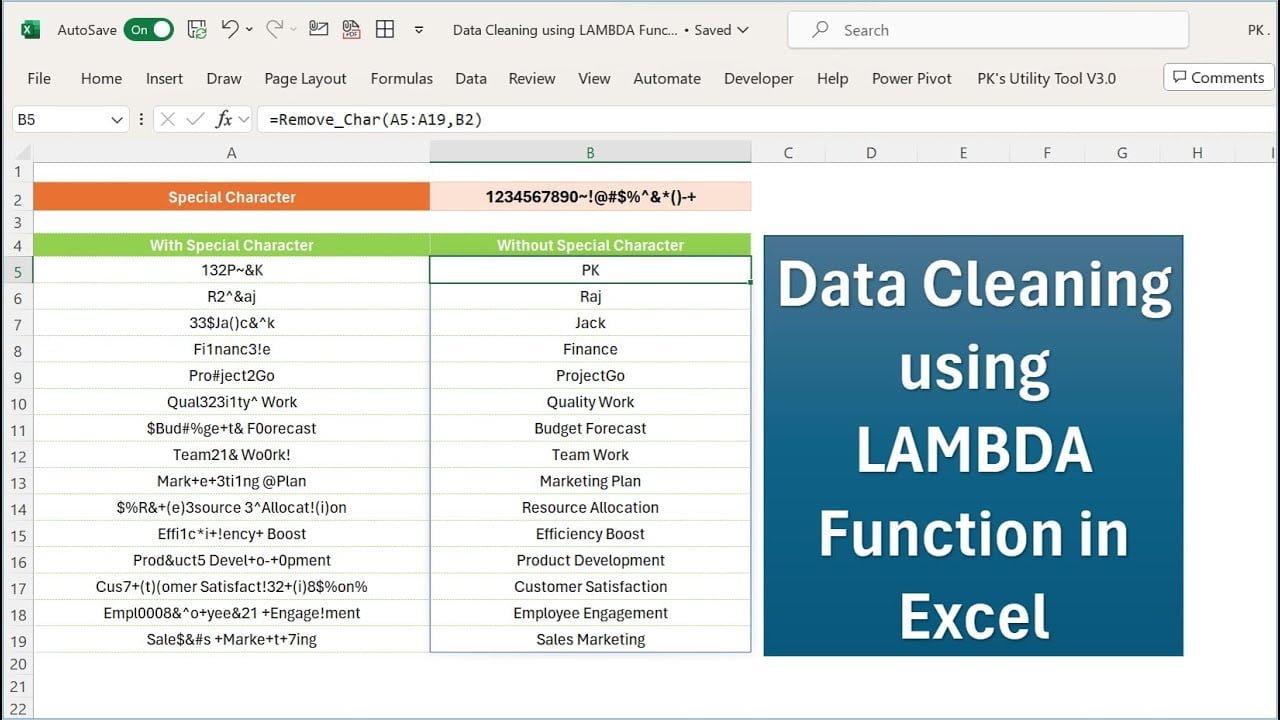This screenshot has width=1280, height=720.
Task: Click the result cell 'Budget Forecast'
Action: pyautogui.click(x=590, y=428)
